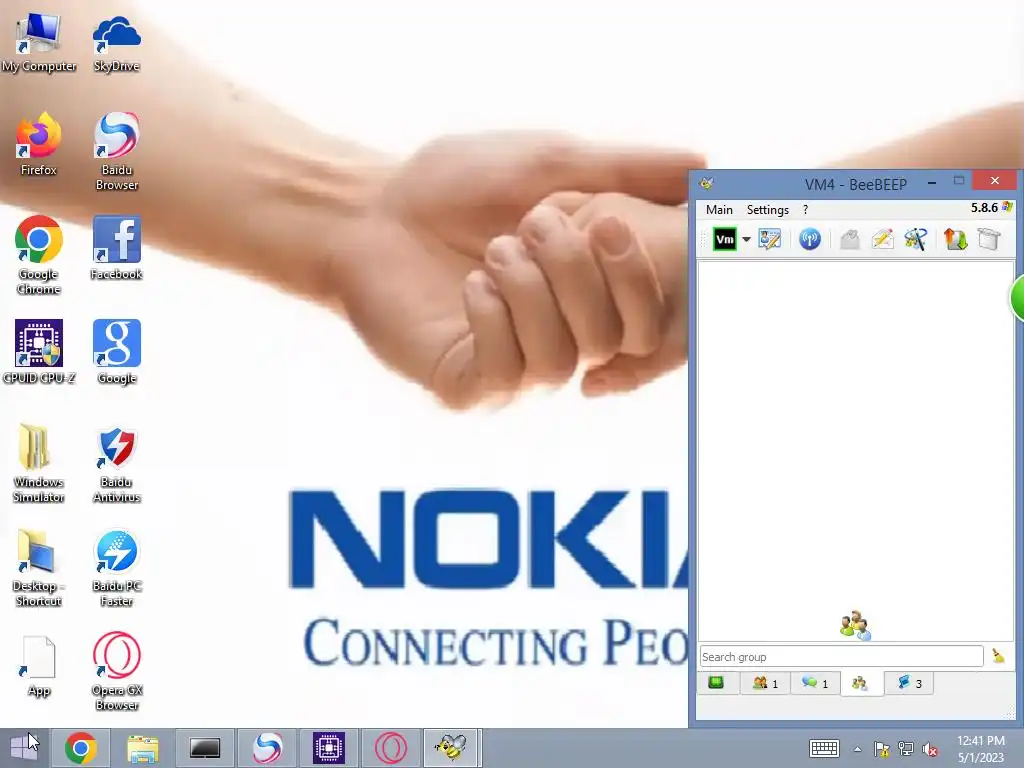The height and width of the screenshot is (768, 1024).
Task: Select the Windows Simulator folder icon
Action: pos(39,463)
